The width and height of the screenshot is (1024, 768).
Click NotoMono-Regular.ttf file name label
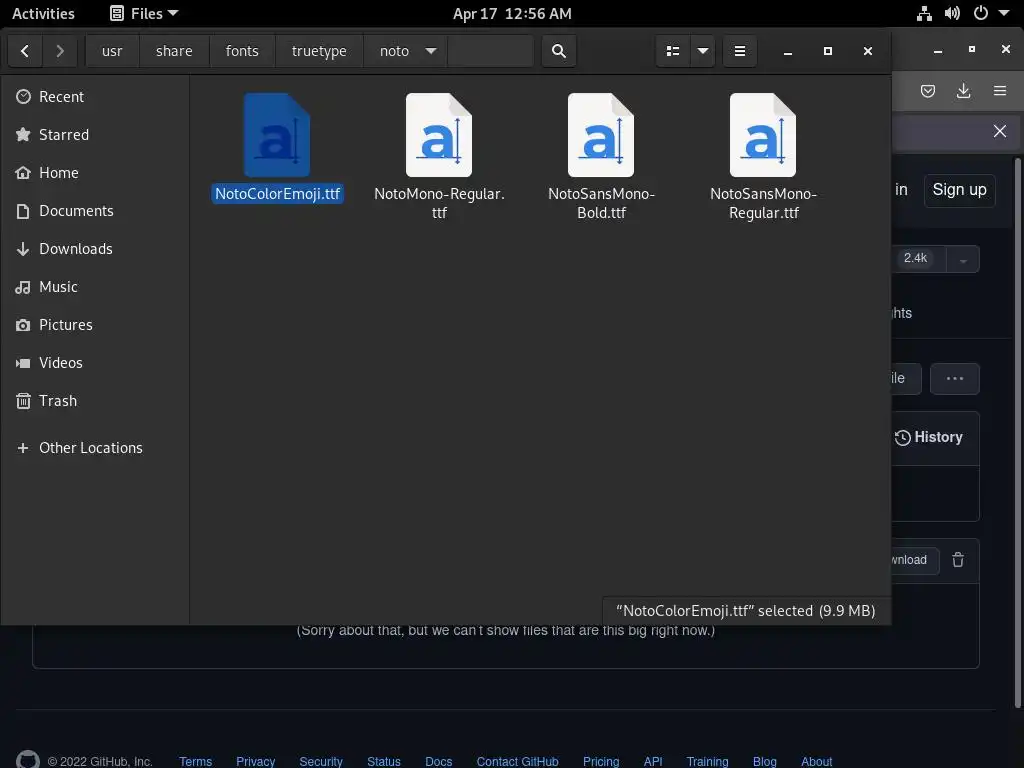(x=439, y=203)
